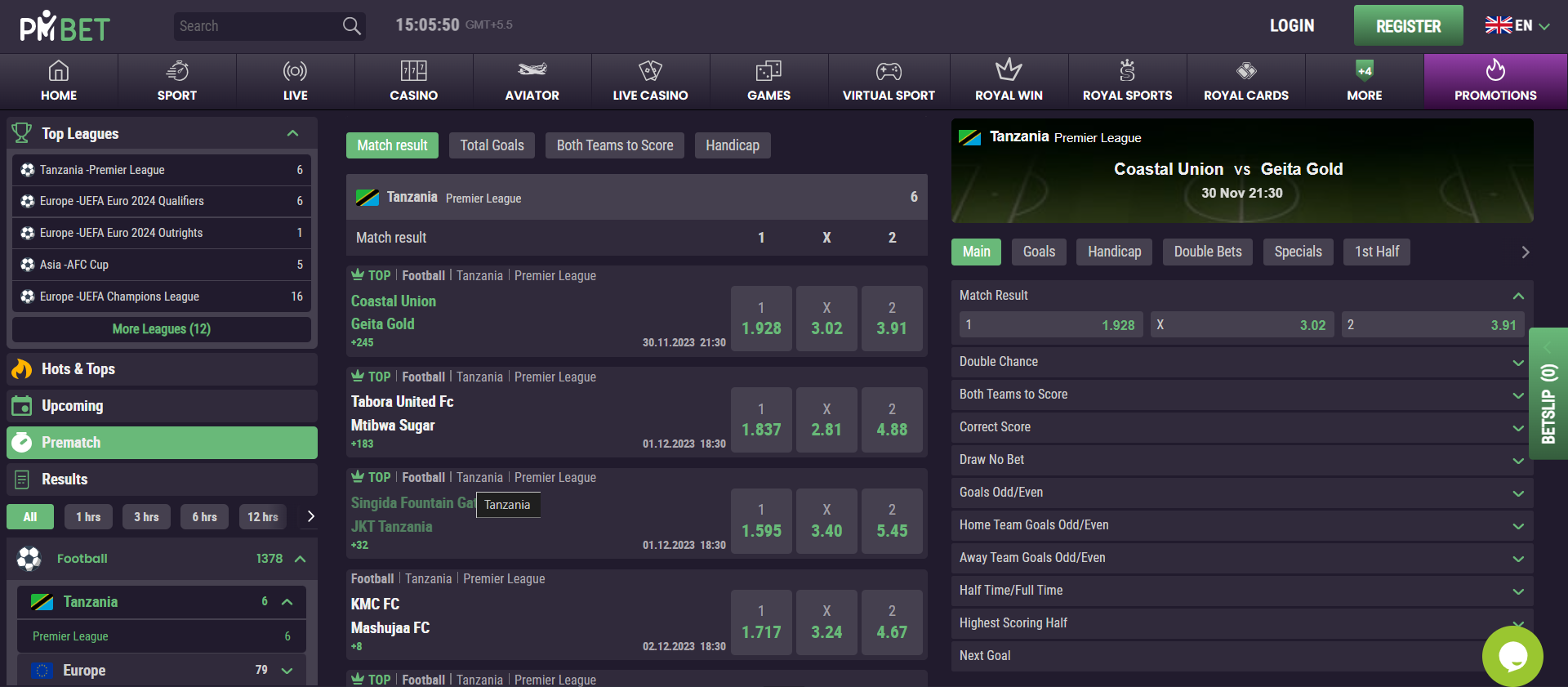Image resolution: width=1568 pixels, height=687 pixels.
Task: Click the LOGIN link
Action: 1292,26
